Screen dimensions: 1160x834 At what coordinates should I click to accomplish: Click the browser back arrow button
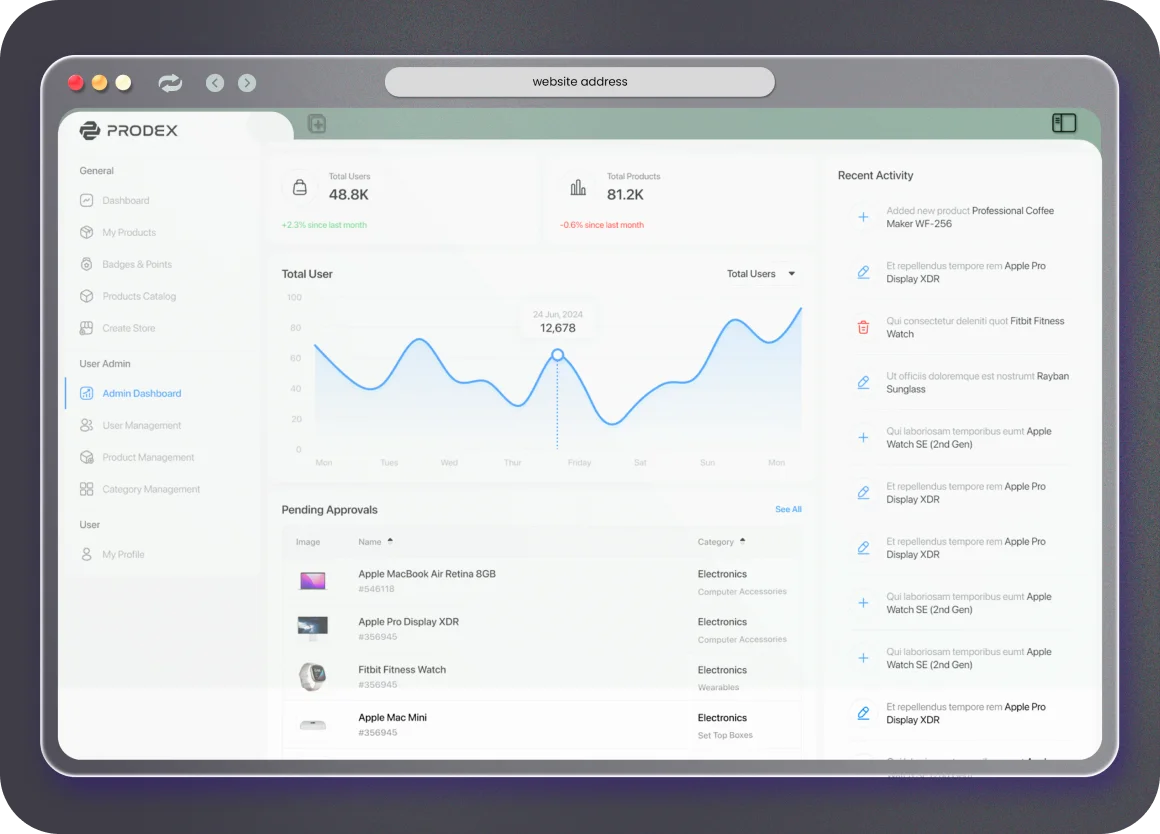[215, 83]
